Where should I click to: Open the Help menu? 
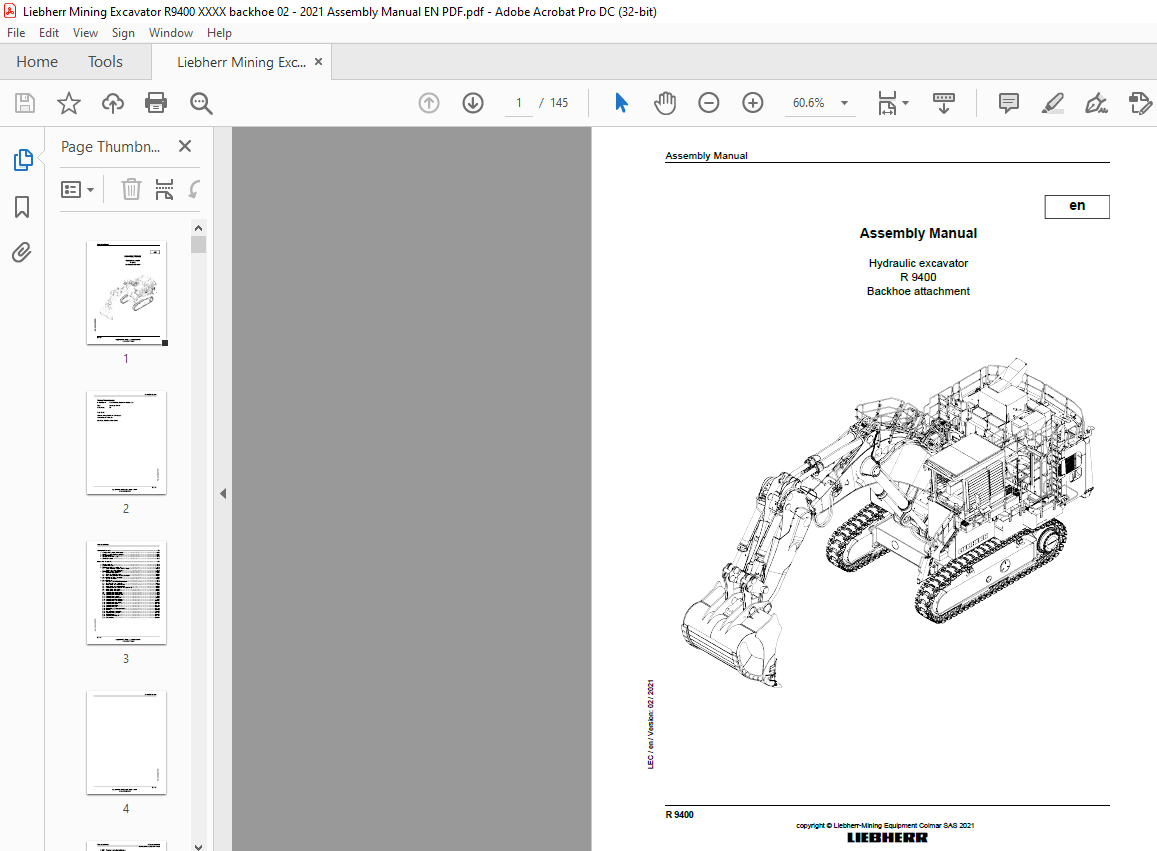(x=219, y=32)
